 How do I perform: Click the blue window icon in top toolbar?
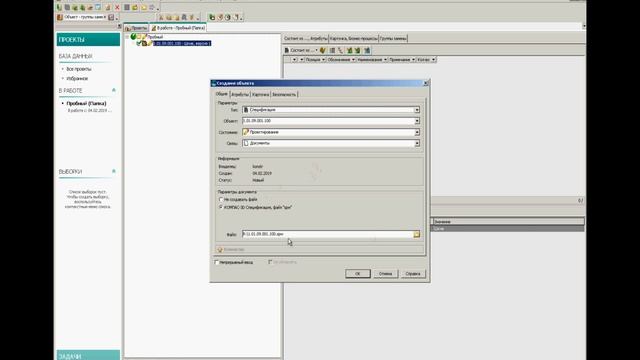click(98, 7)
